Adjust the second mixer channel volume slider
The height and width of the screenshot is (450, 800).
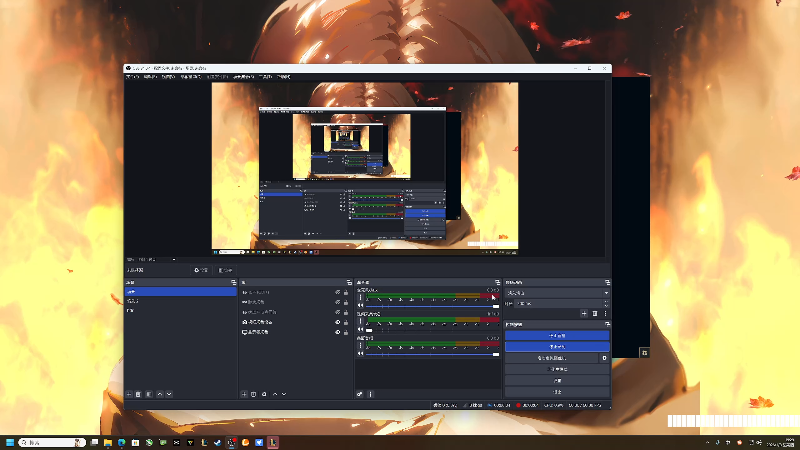pos(433,330)
